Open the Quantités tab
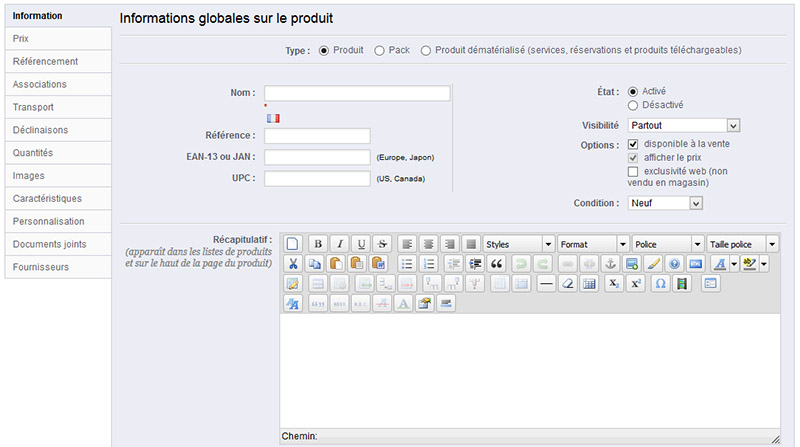 (58, 153)
